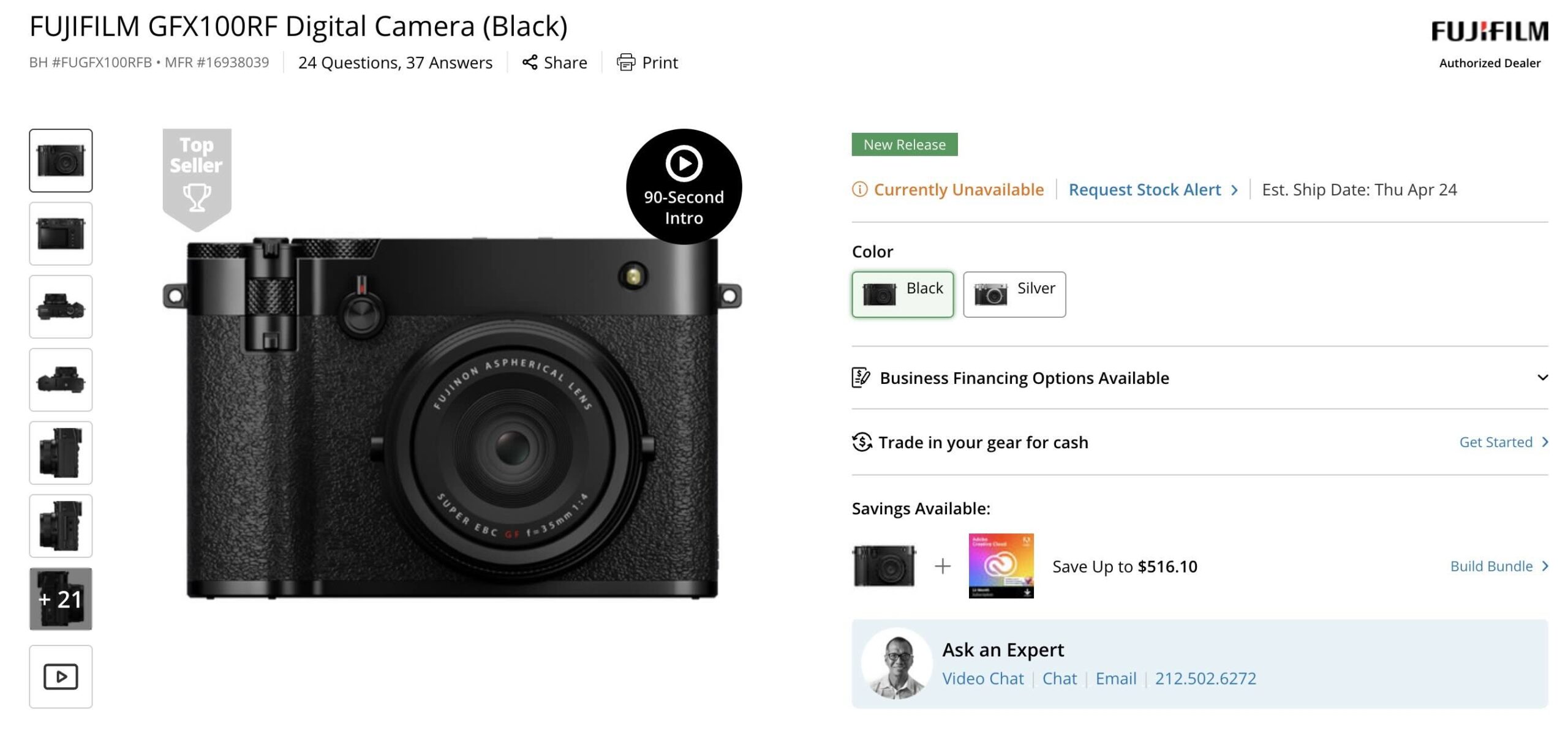Select the Silver color option
This screenshot has height=733, width=1568.
(x=1014, y=294)
